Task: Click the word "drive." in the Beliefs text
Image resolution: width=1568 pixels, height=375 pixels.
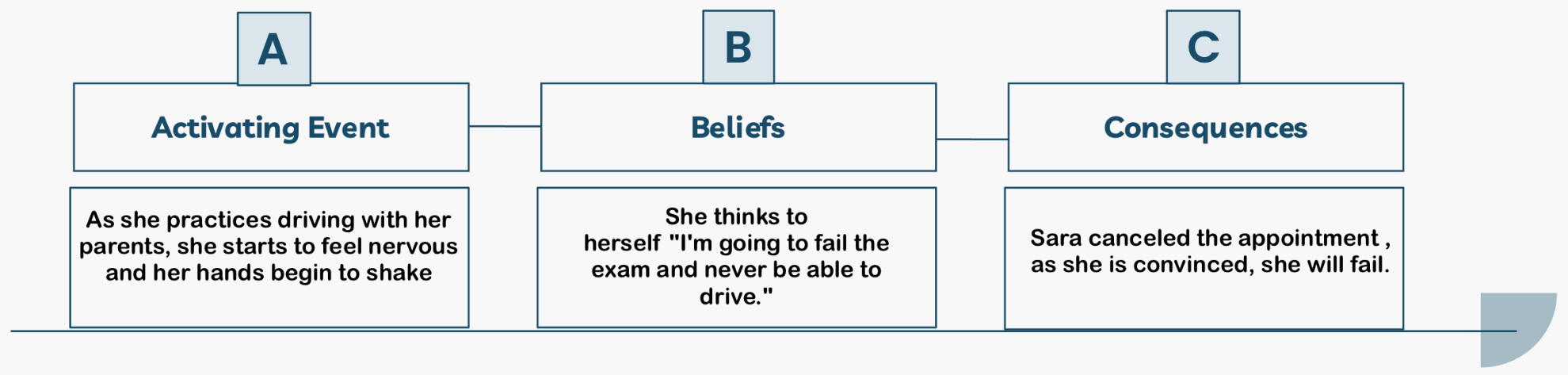Action: tap(736, 297)
